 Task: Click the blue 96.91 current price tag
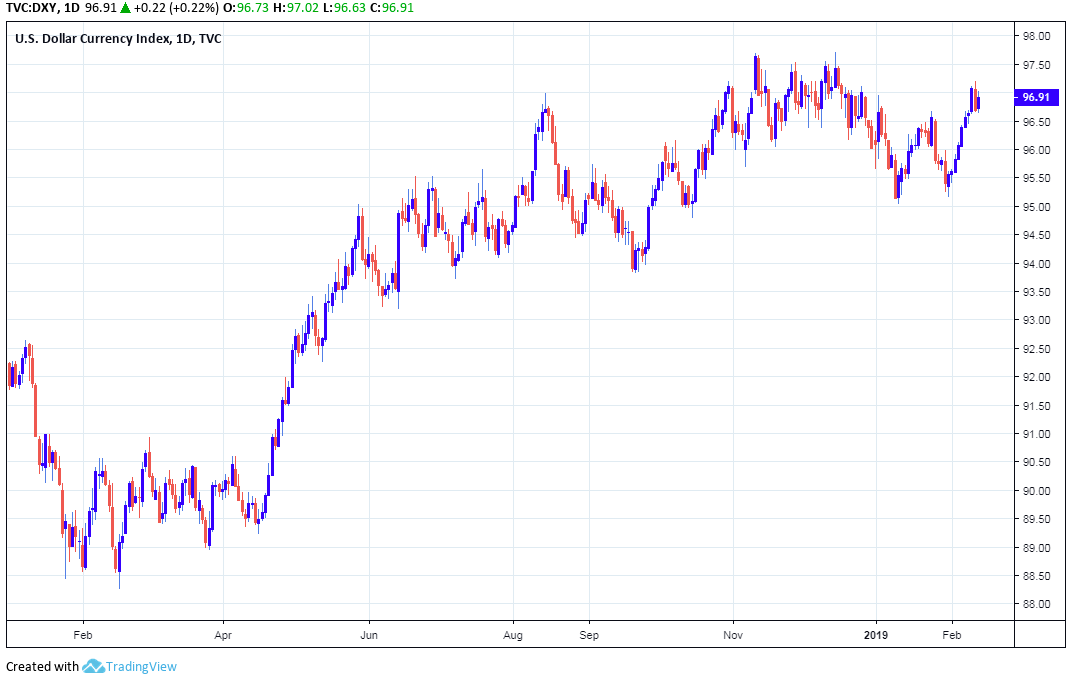[x=1035, y=97]
